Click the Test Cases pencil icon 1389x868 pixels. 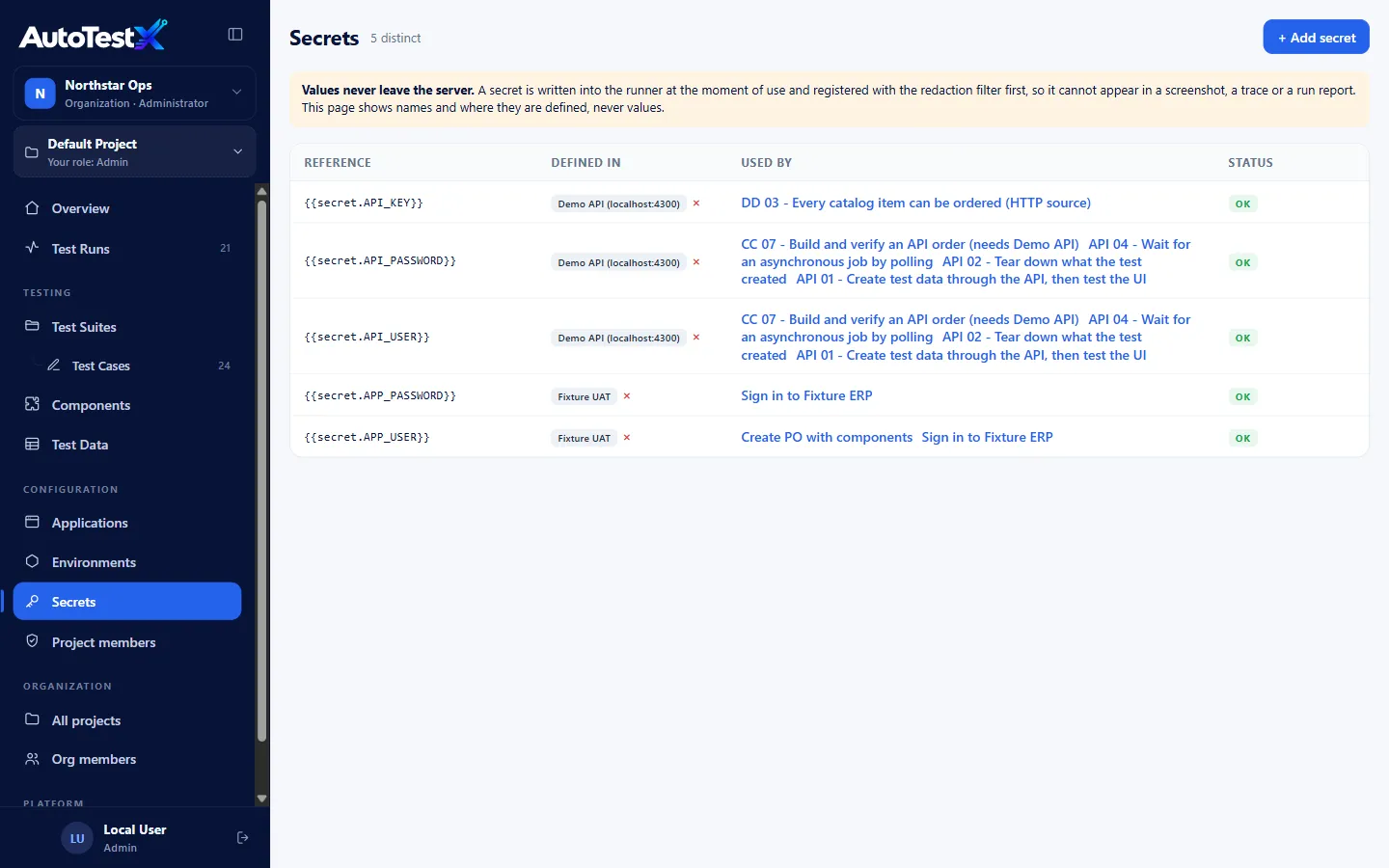point(53,366)
